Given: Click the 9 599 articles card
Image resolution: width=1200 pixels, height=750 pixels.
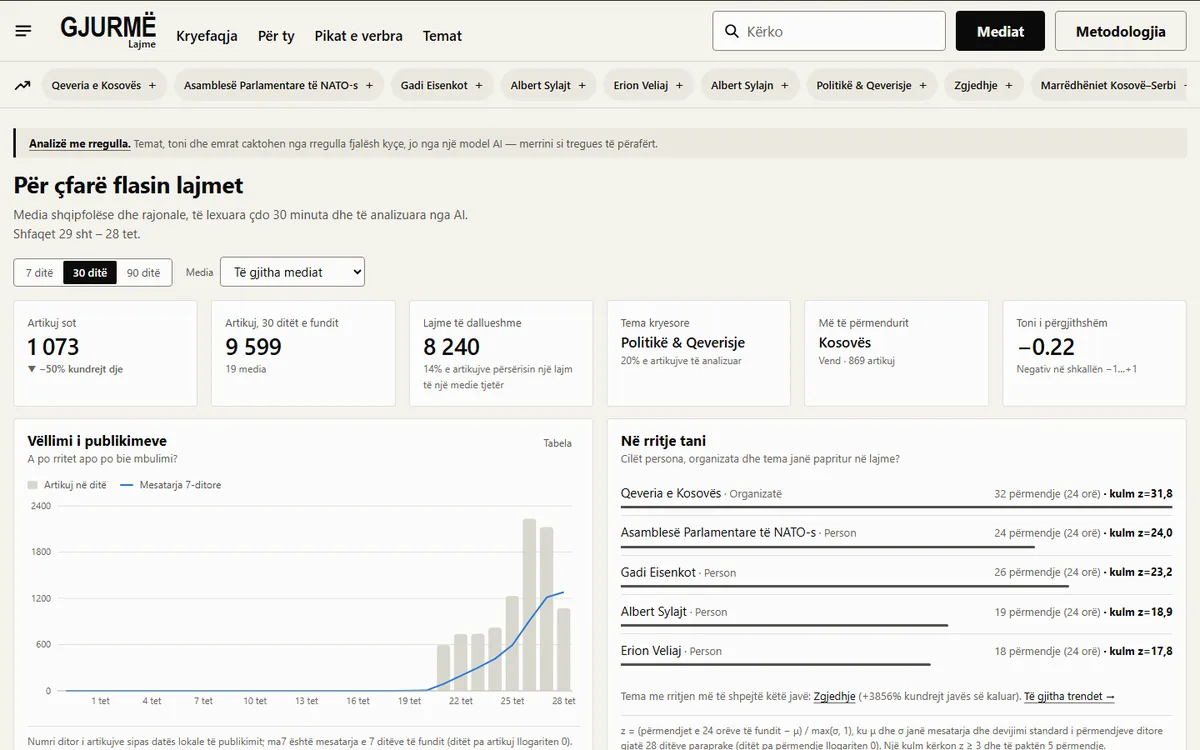Looking at the screenshot, I should click(x=303, y=353).
